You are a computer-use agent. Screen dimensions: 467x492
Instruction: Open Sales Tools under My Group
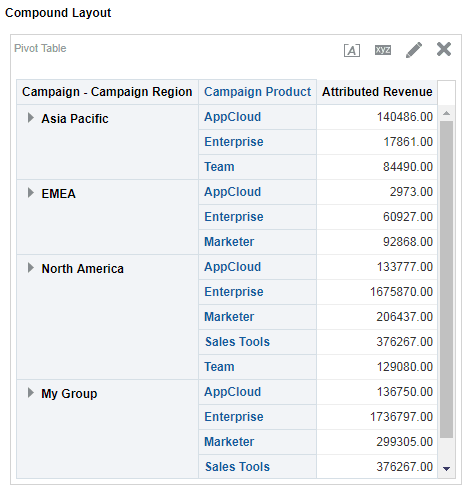(x=237, y=467)
